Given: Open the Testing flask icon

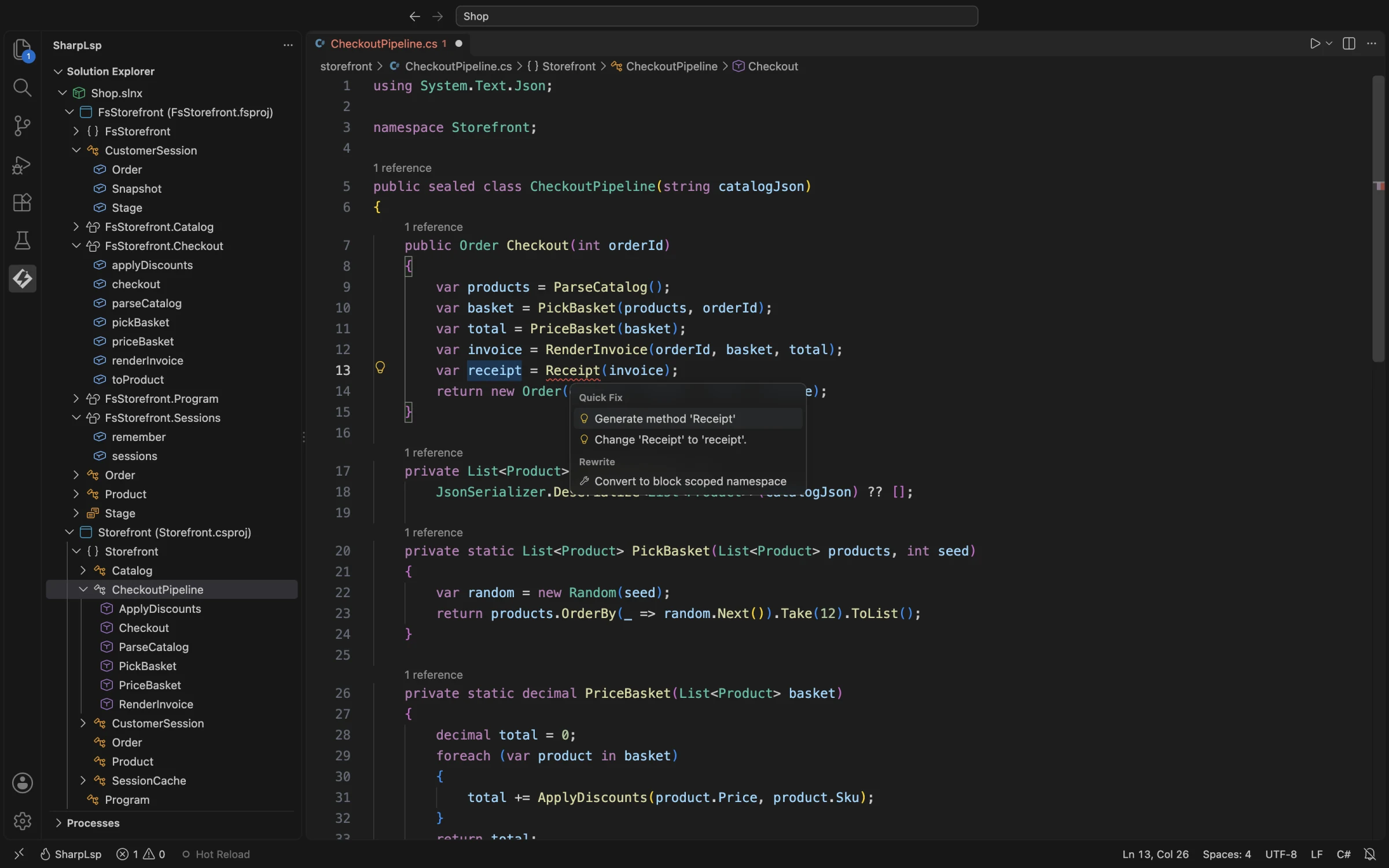Looking at the screenshot, I should coord(23,241).
